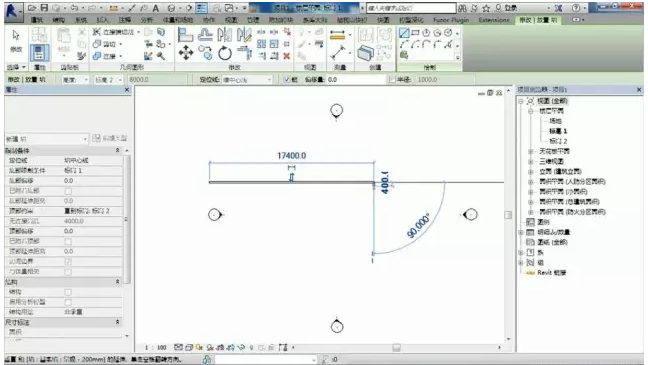Collapse the Dimensions section in Properties
The width and height of the screenshot is (648, 365).
(x=117, y=322)
